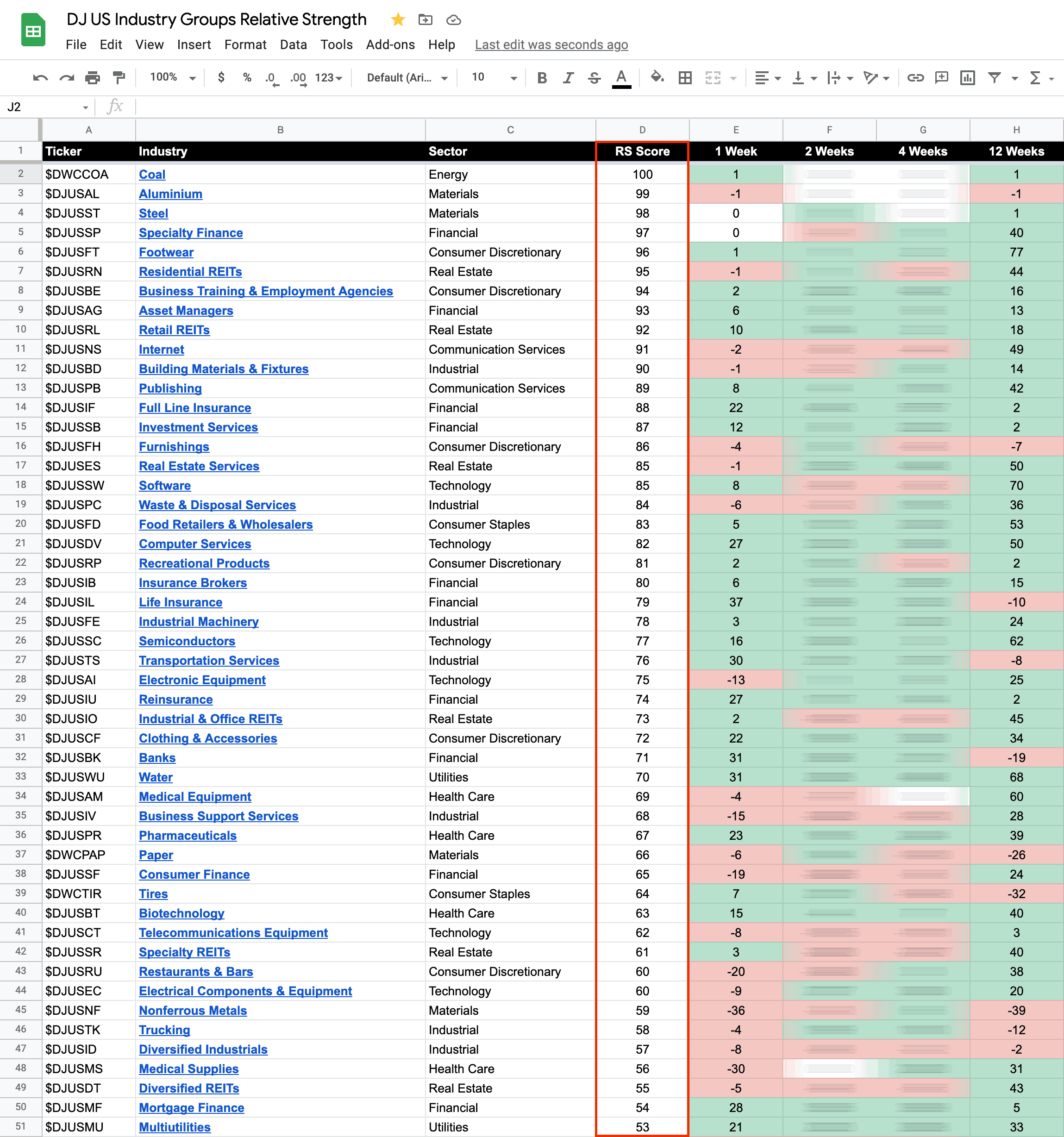Select column D header
This screenshot has width=1064, height=1137.
(x=642, y=130)
